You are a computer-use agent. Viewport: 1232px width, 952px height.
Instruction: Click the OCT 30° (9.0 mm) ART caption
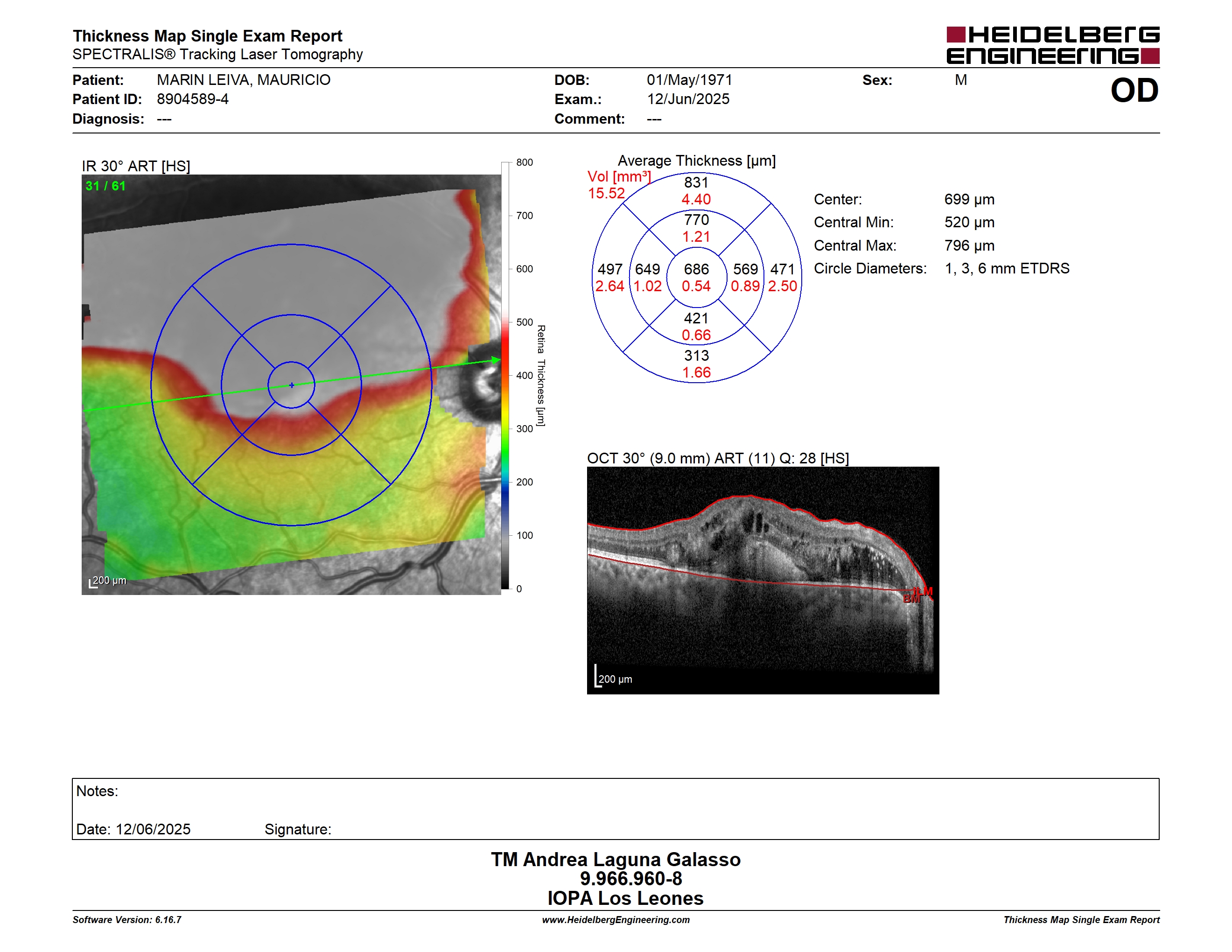(718, 459)
